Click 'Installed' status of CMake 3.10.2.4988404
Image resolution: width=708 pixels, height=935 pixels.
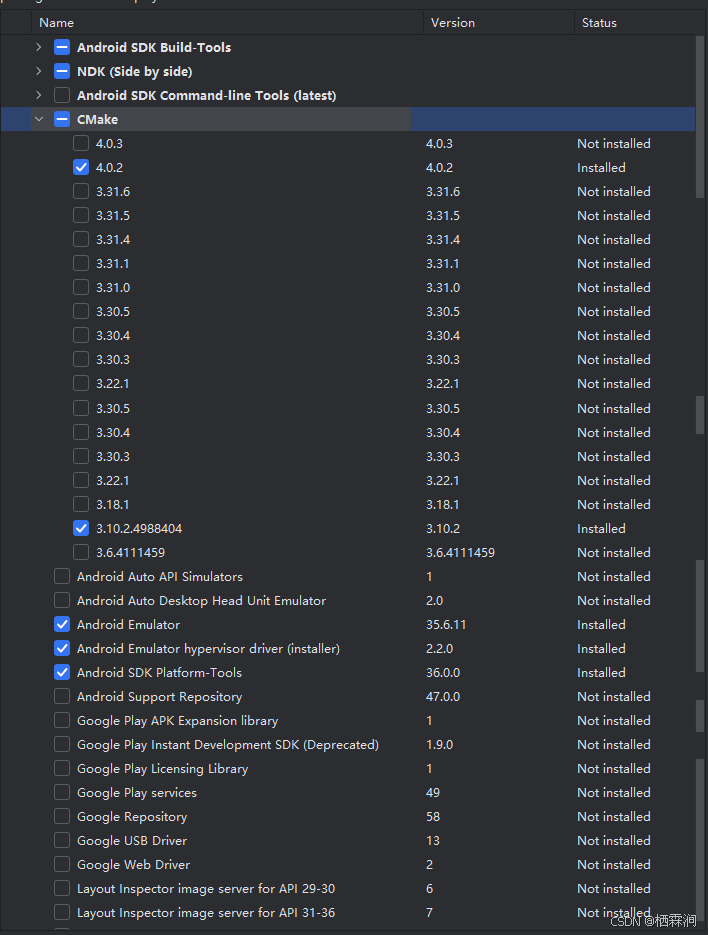click(601, 528)
